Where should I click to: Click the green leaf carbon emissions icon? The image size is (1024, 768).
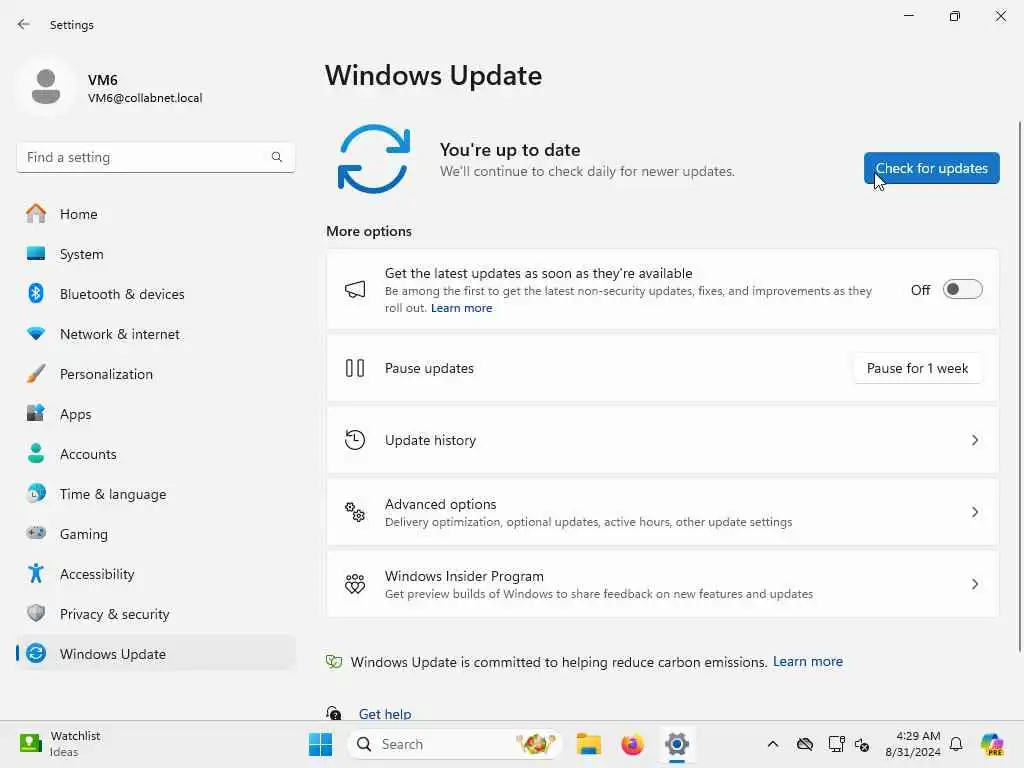tap(334, 662)
